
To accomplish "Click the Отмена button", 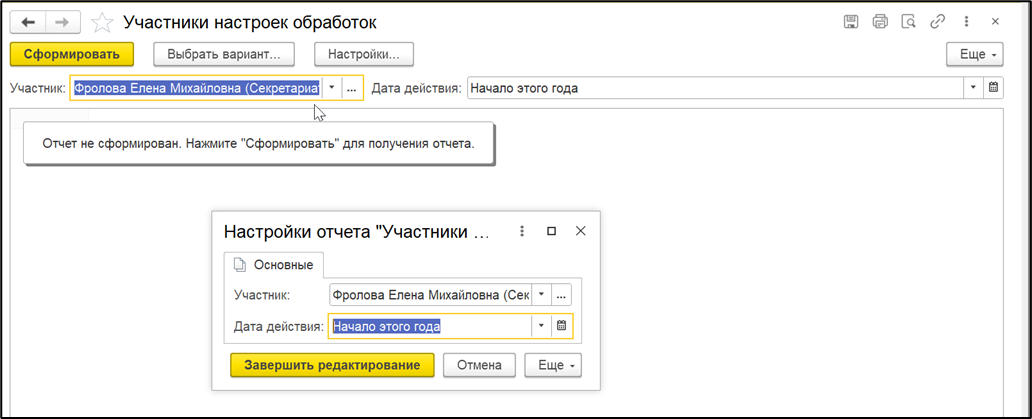I will click(480, 365).
